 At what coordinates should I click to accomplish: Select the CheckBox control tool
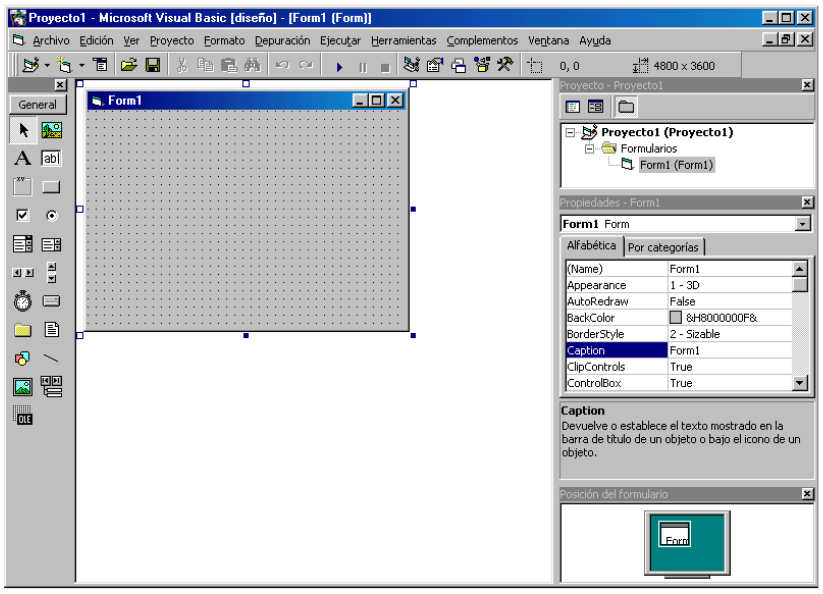[x=23, y=215]
